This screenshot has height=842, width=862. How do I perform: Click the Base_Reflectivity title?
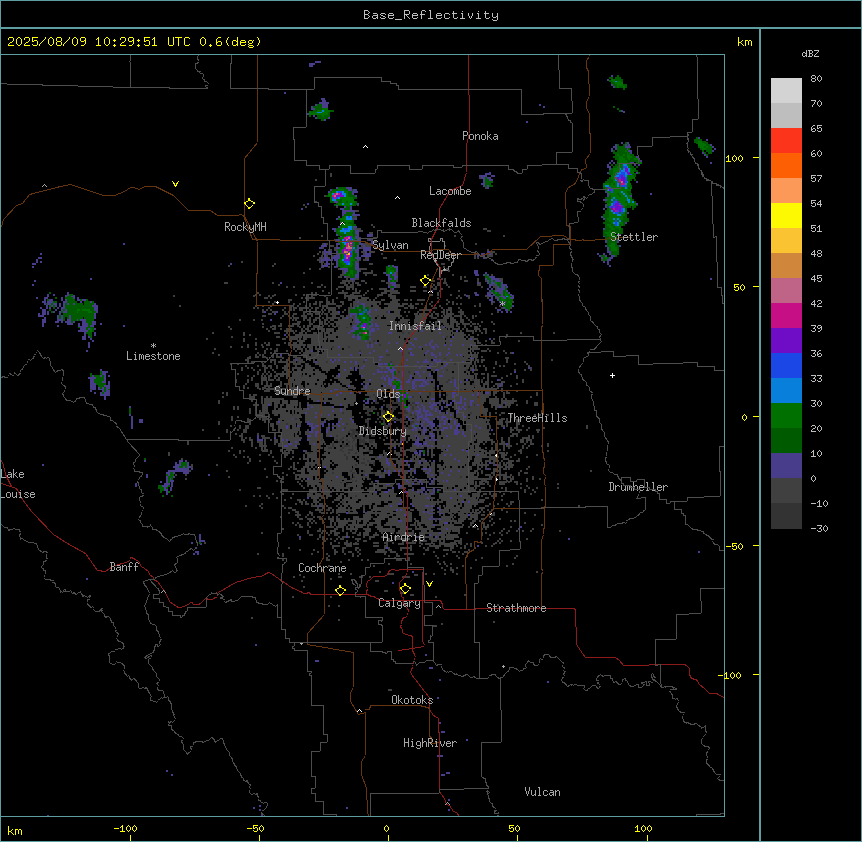pos(431,15)
